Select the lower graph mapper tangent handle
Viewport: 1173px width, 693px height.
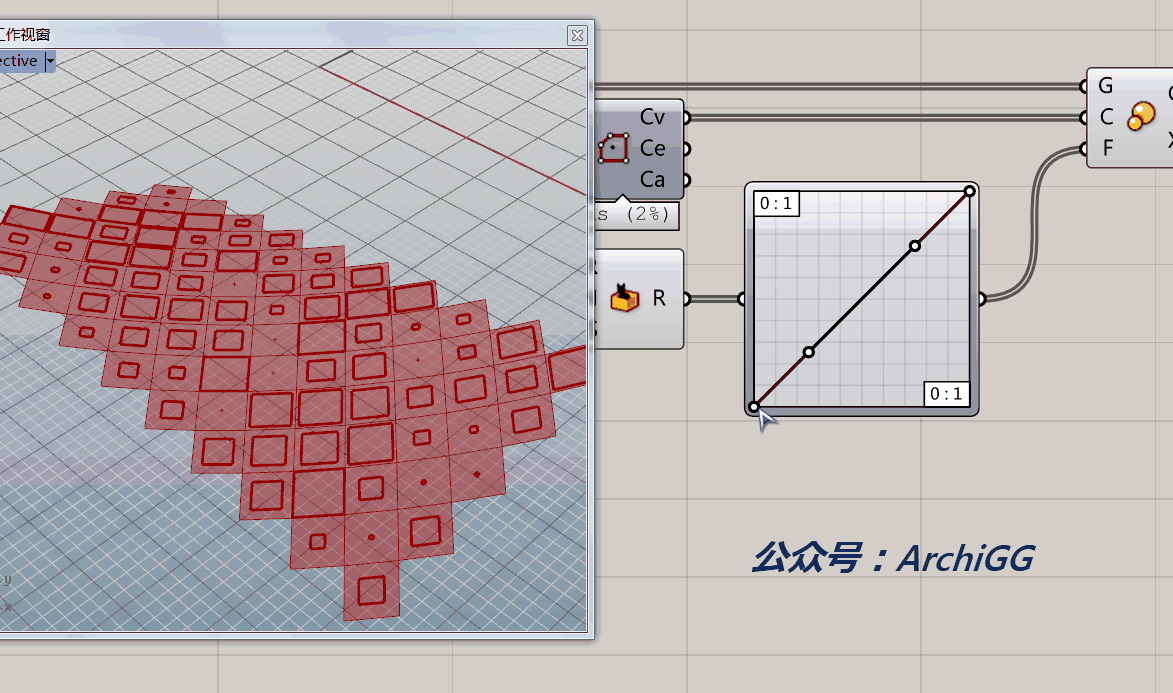[x=809, y=352]
